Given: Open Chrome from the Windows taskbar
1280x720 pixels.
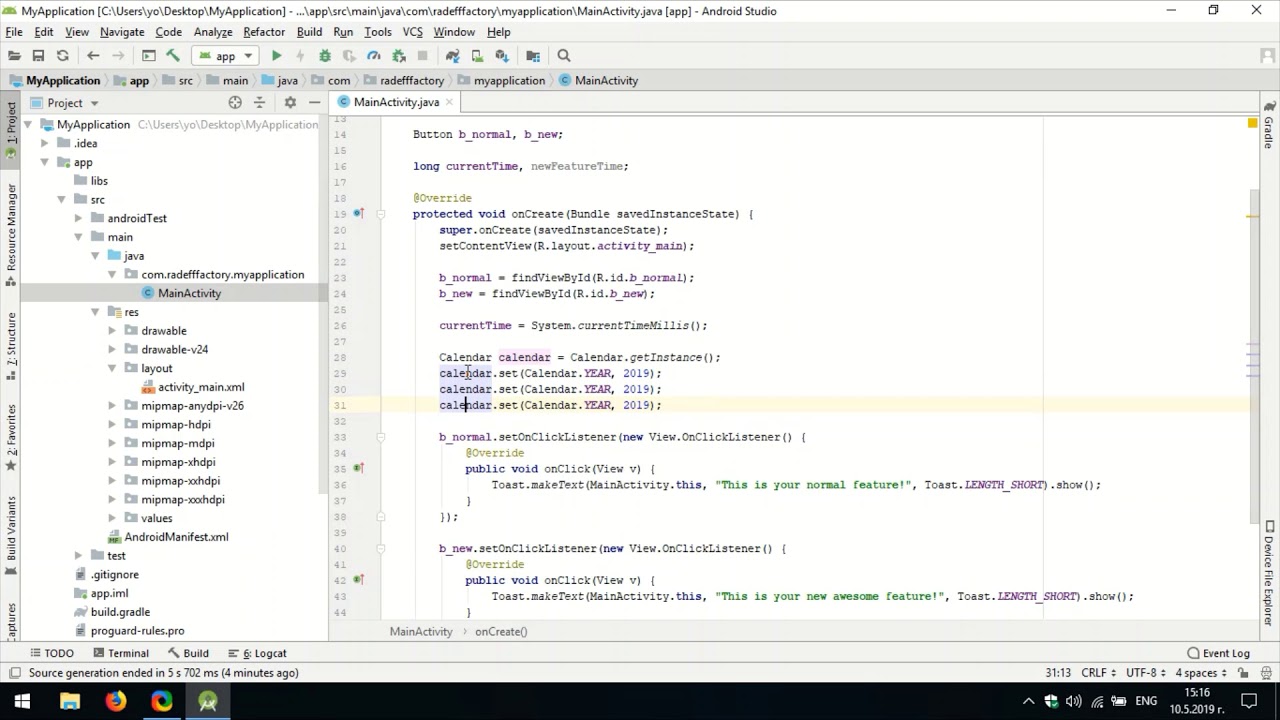Looking at the screenshot, I should coord(162,702).
